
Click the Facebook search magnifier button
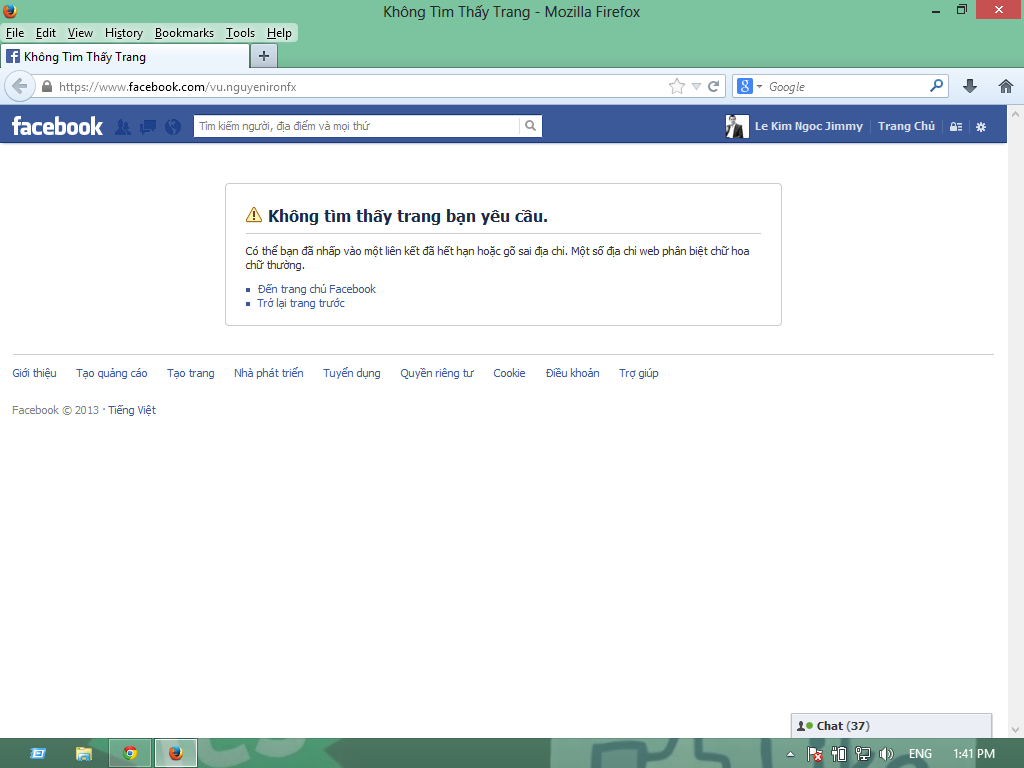coord(530,126)
